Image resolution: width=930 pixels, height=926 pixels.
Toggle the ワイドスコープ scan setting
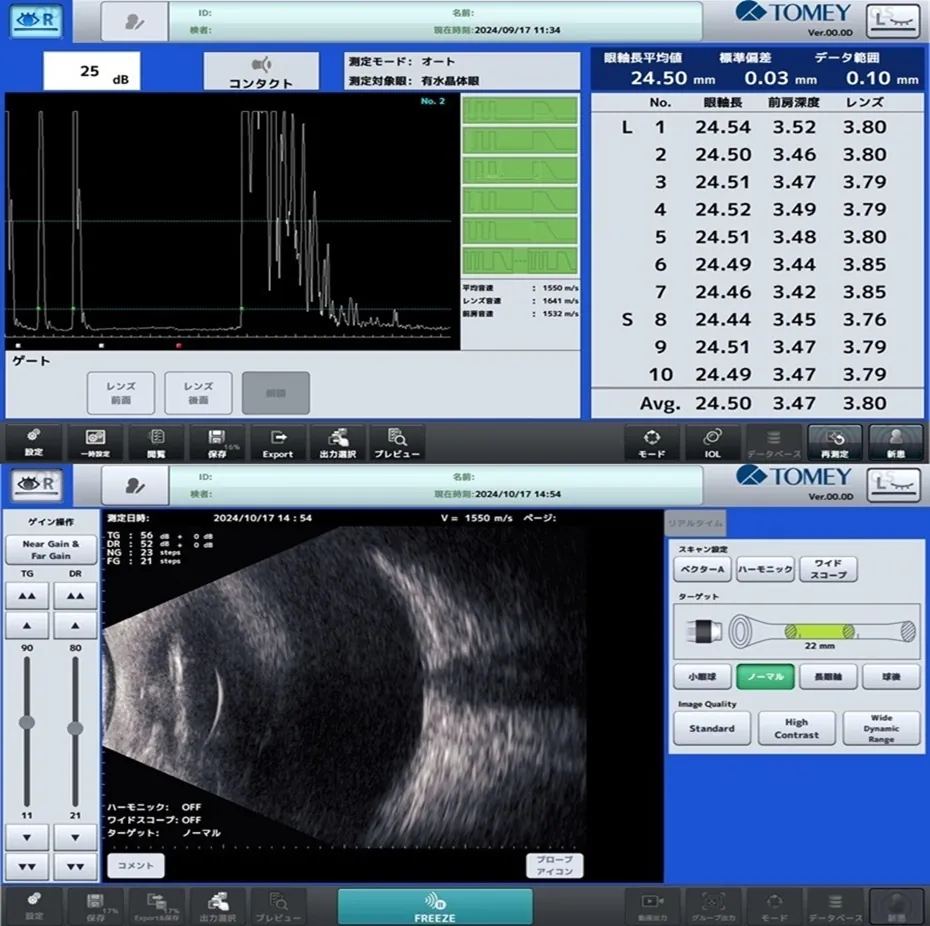[828, 570]
